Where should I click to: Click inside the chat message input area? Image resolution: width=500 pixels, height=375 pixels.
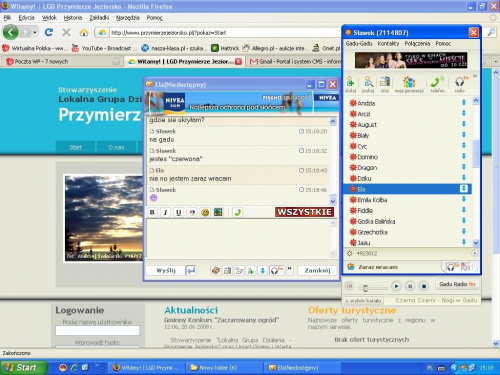[238, 238]
